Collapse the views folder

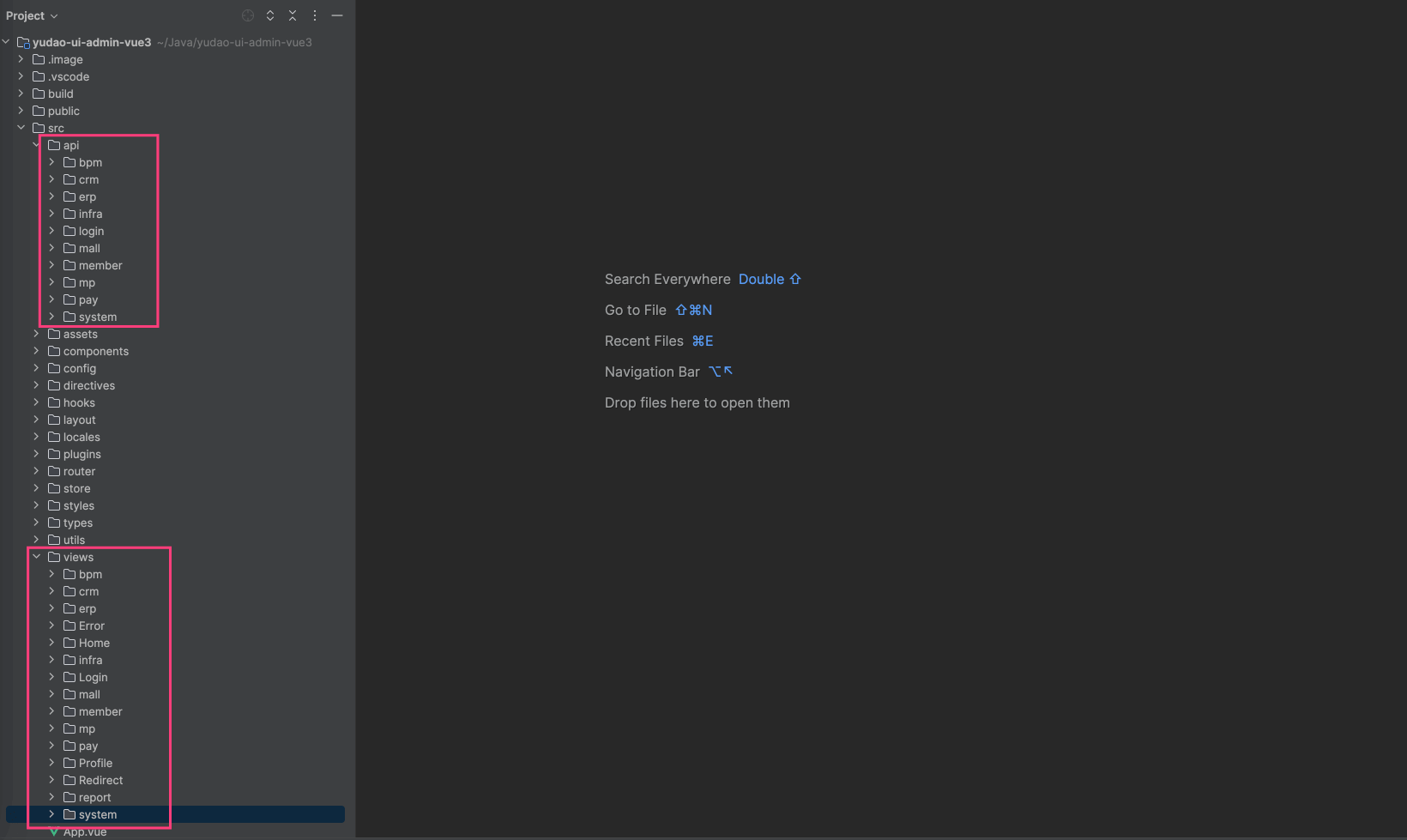coord(37,557)
